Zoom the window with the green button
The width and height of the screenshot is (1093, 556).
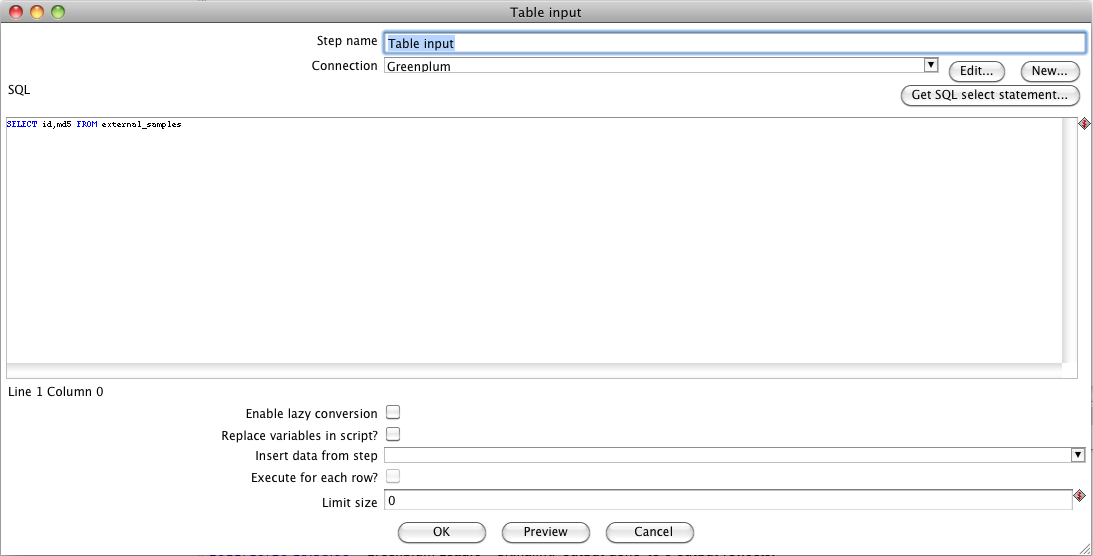57,12
